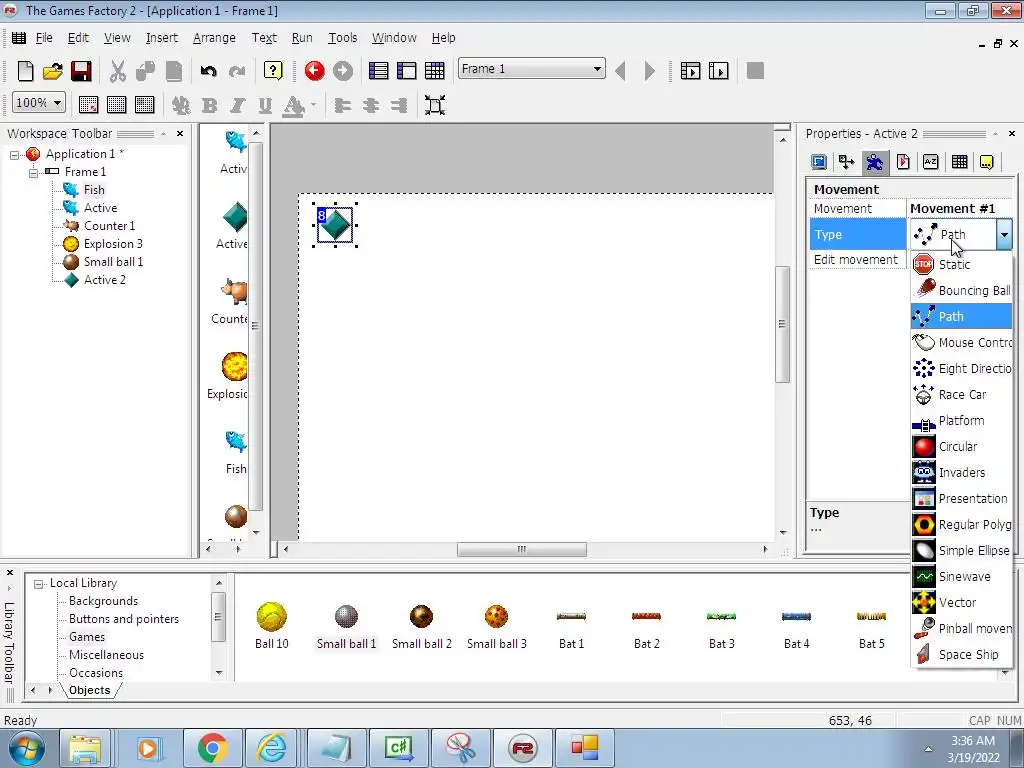Screen dimensions: 1024x768
Task: Open the font color dropdown arrow
Action: (x=313, y=105)
